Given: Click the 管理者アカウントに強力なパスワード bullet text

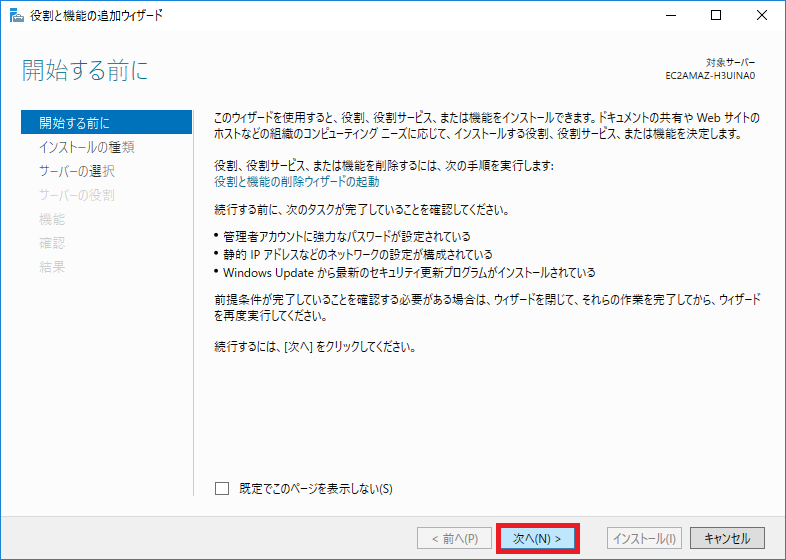Looking at the screenshot, I should point(346,237).
